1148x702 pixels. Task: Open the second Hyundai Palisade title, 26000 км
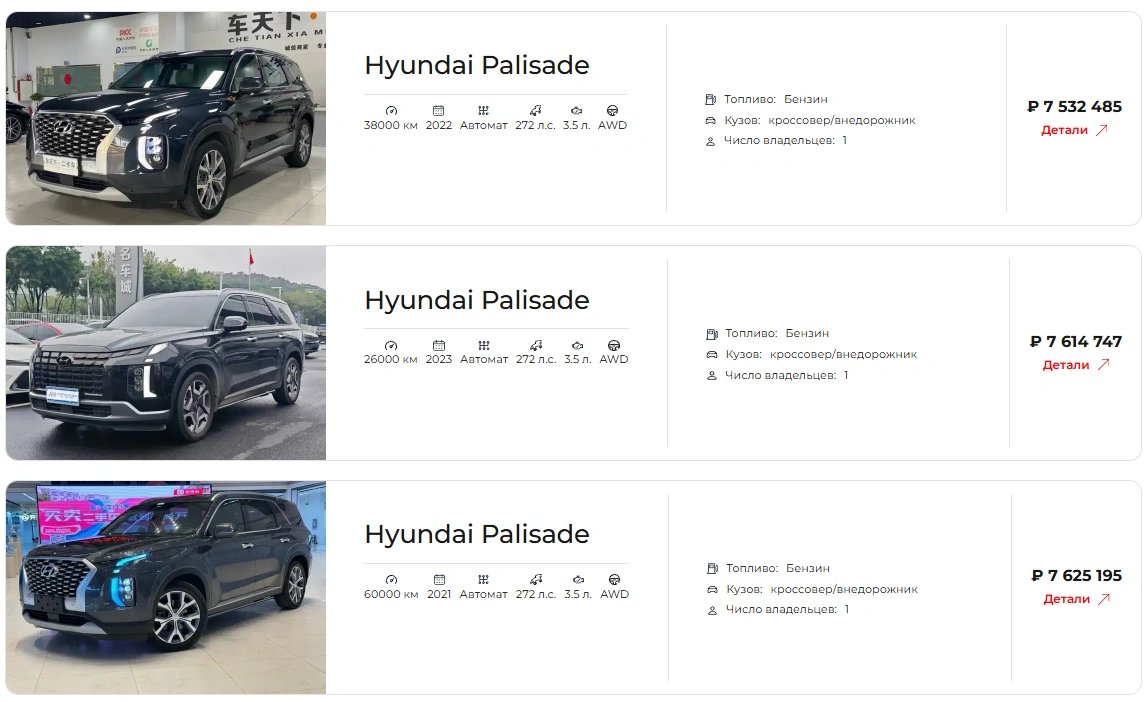pos(477,300)
